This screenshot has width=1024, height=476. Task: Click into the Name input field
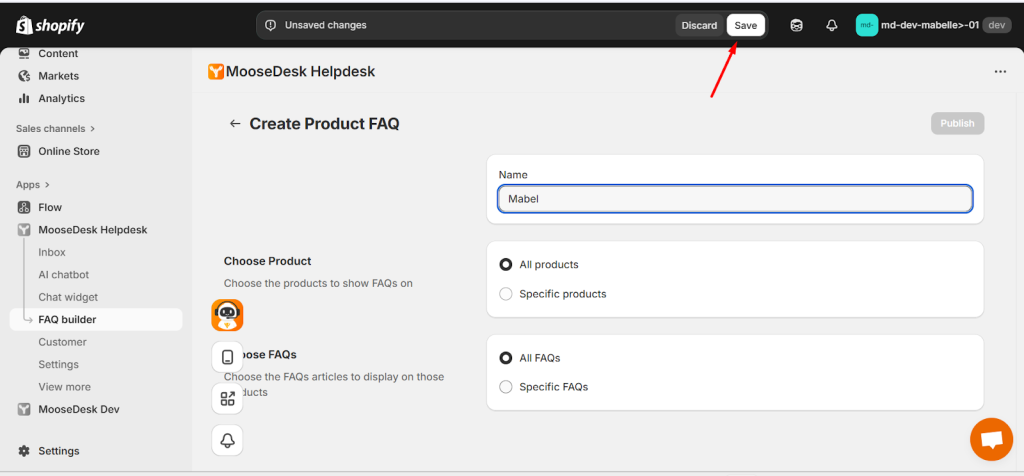point(734,199)
